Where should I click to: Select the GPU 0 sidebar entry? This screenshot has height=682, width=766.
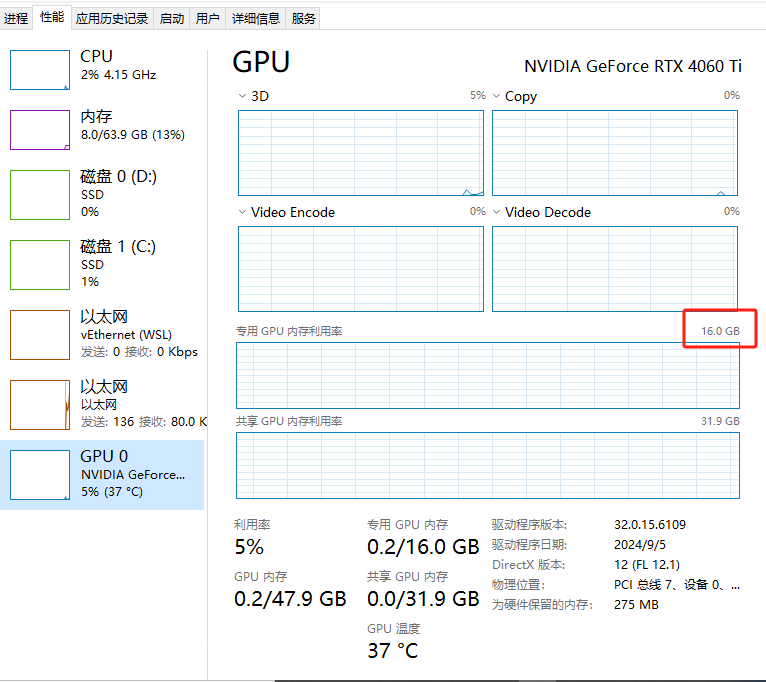pos(103,474)
